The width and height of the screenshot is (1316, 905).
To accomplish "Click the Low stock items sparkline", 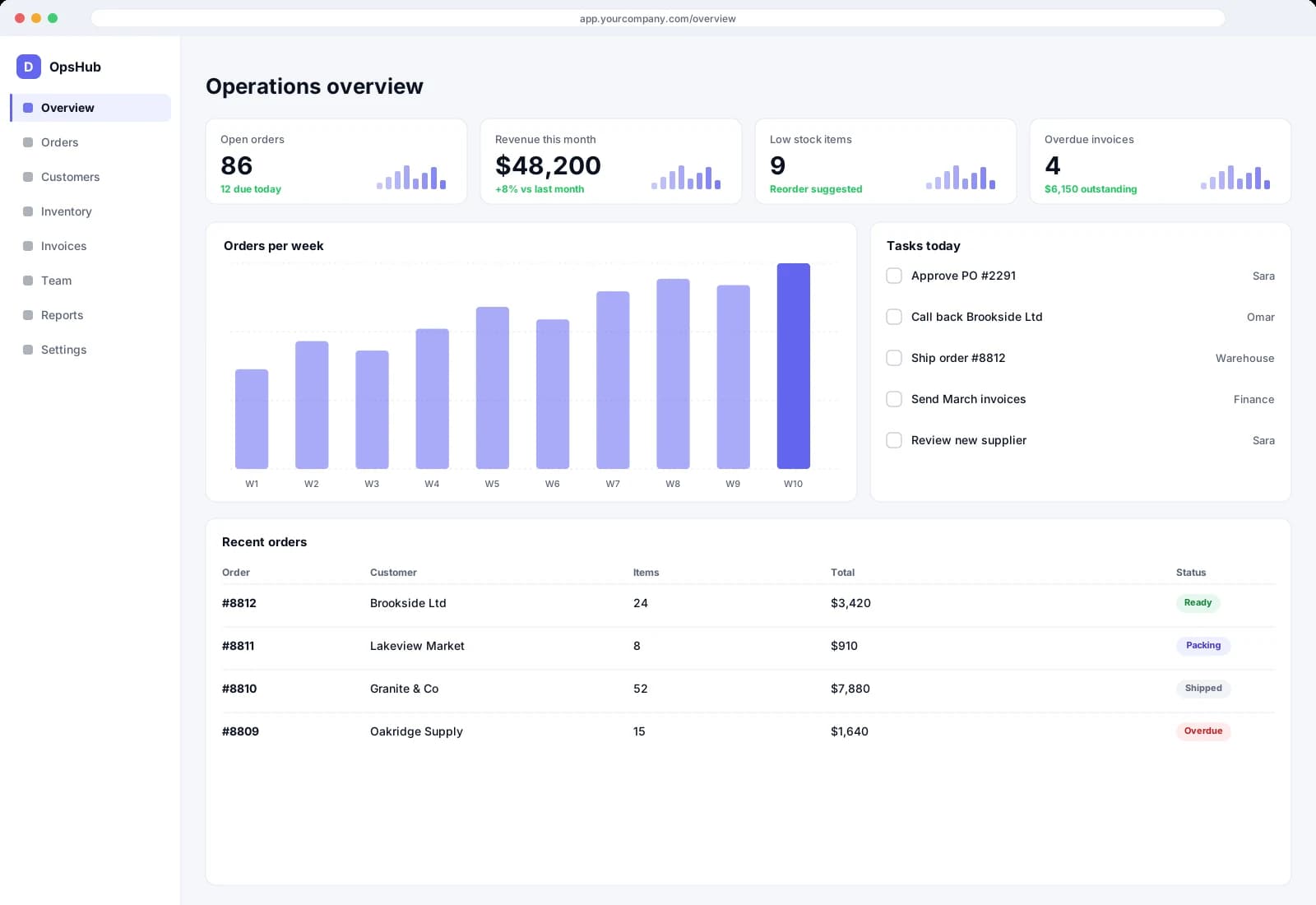I will coord(961,177).
